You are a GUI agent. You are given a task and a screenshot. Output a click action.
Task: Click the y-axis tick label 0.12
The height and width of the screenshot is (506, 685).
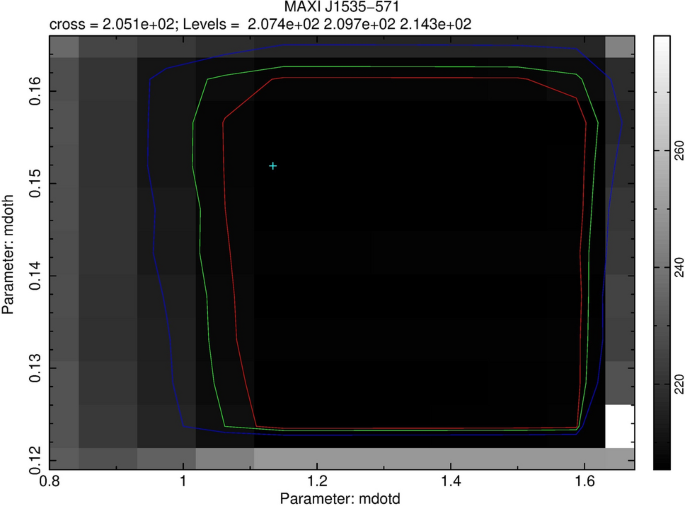[35, 460]
